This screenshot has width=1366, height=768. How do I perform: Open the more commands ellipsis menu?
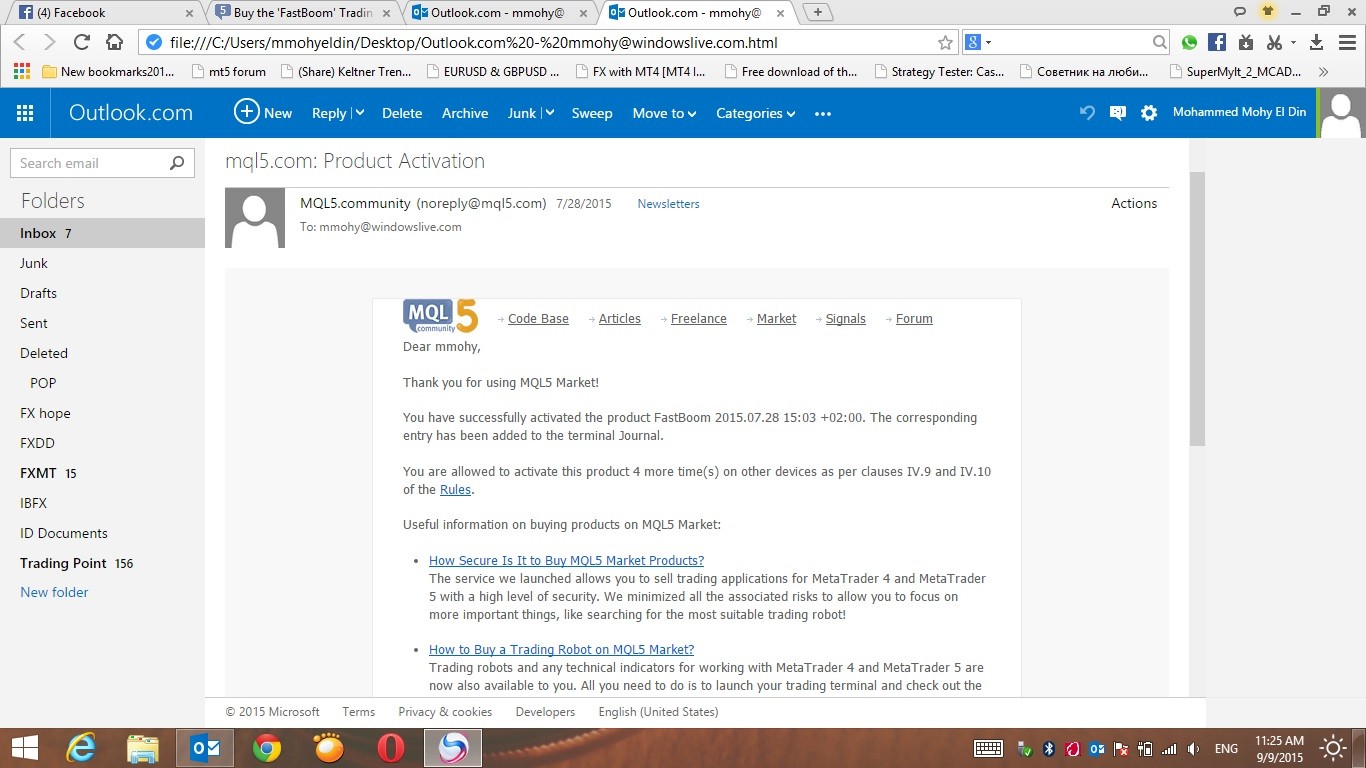click(823, 114)
